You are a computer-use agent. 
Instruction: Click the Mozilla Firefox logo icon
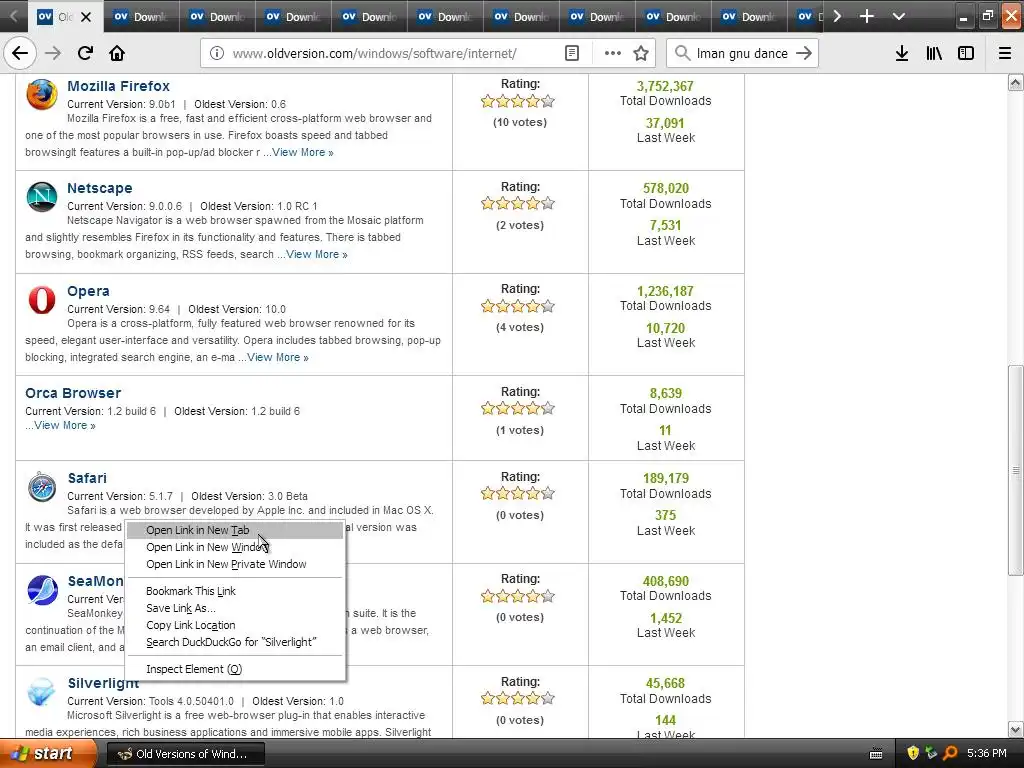(x=42, y=95)
